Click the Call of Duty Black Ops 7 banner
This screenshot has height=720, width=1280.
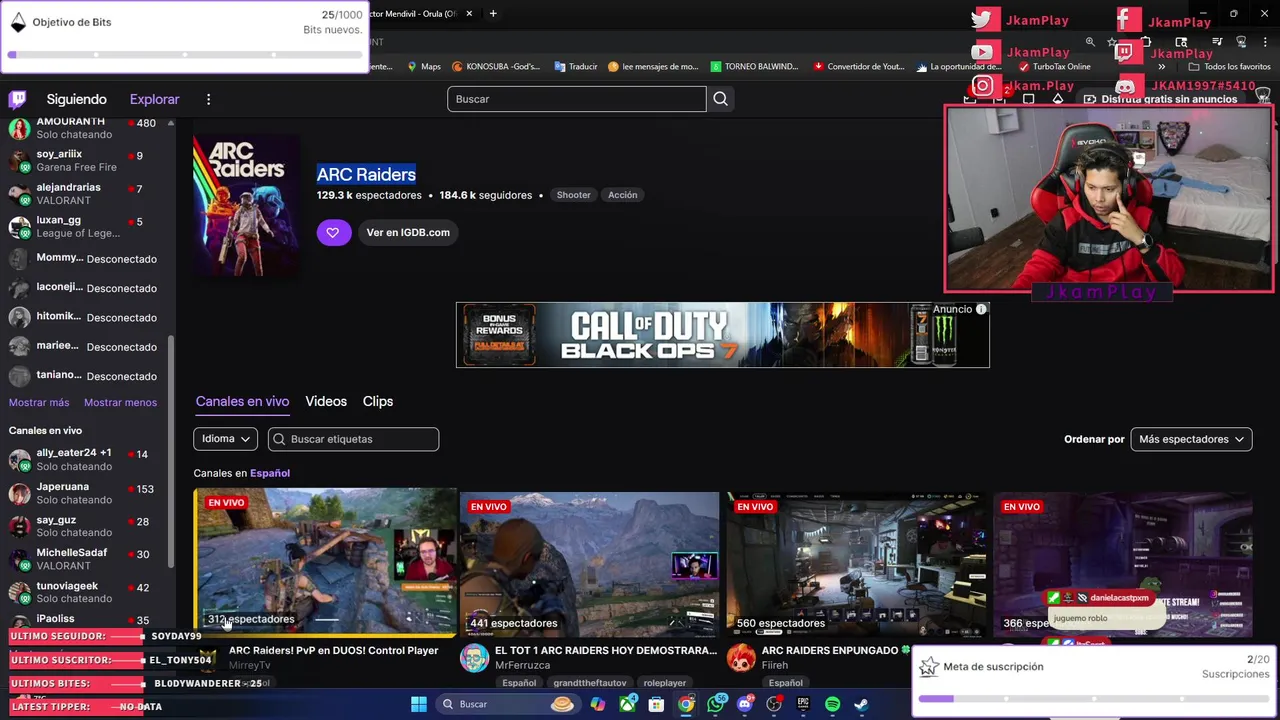click(722, 335)
